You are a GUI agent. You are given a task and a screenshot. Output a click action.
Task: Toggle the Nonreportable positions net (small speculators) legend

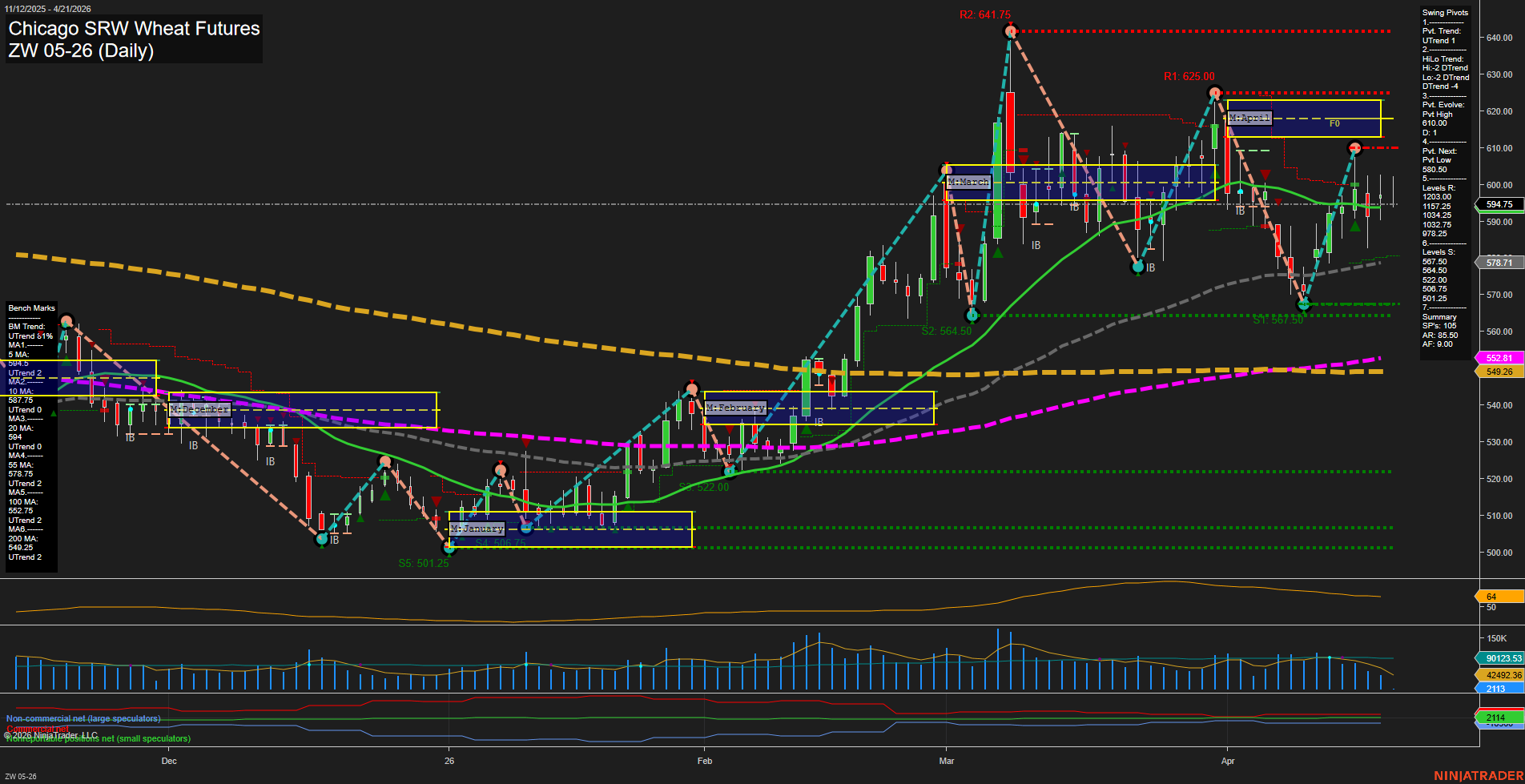pos(98,738)
